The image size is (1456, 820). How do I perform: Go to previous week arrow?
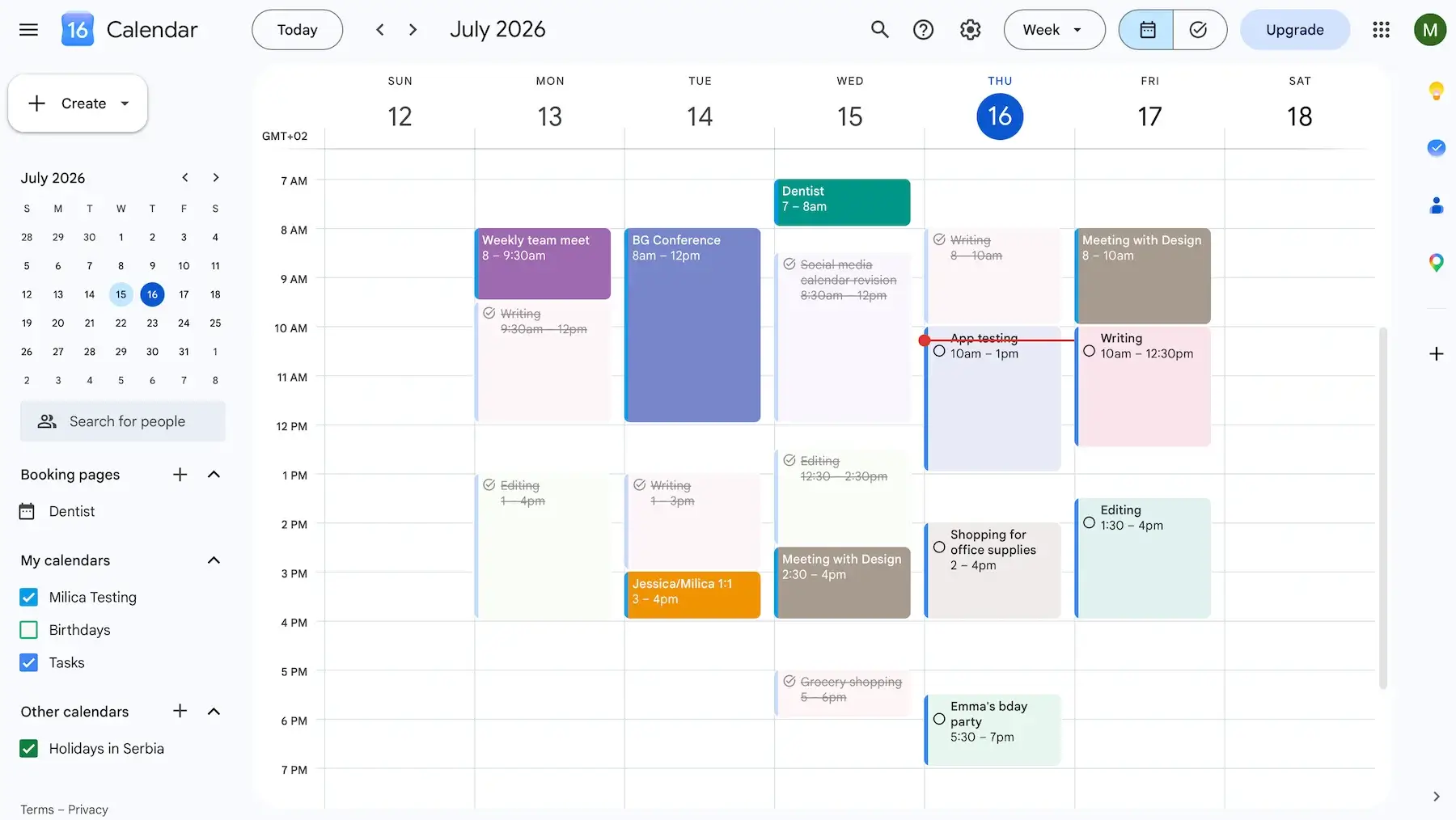[379, 30]
